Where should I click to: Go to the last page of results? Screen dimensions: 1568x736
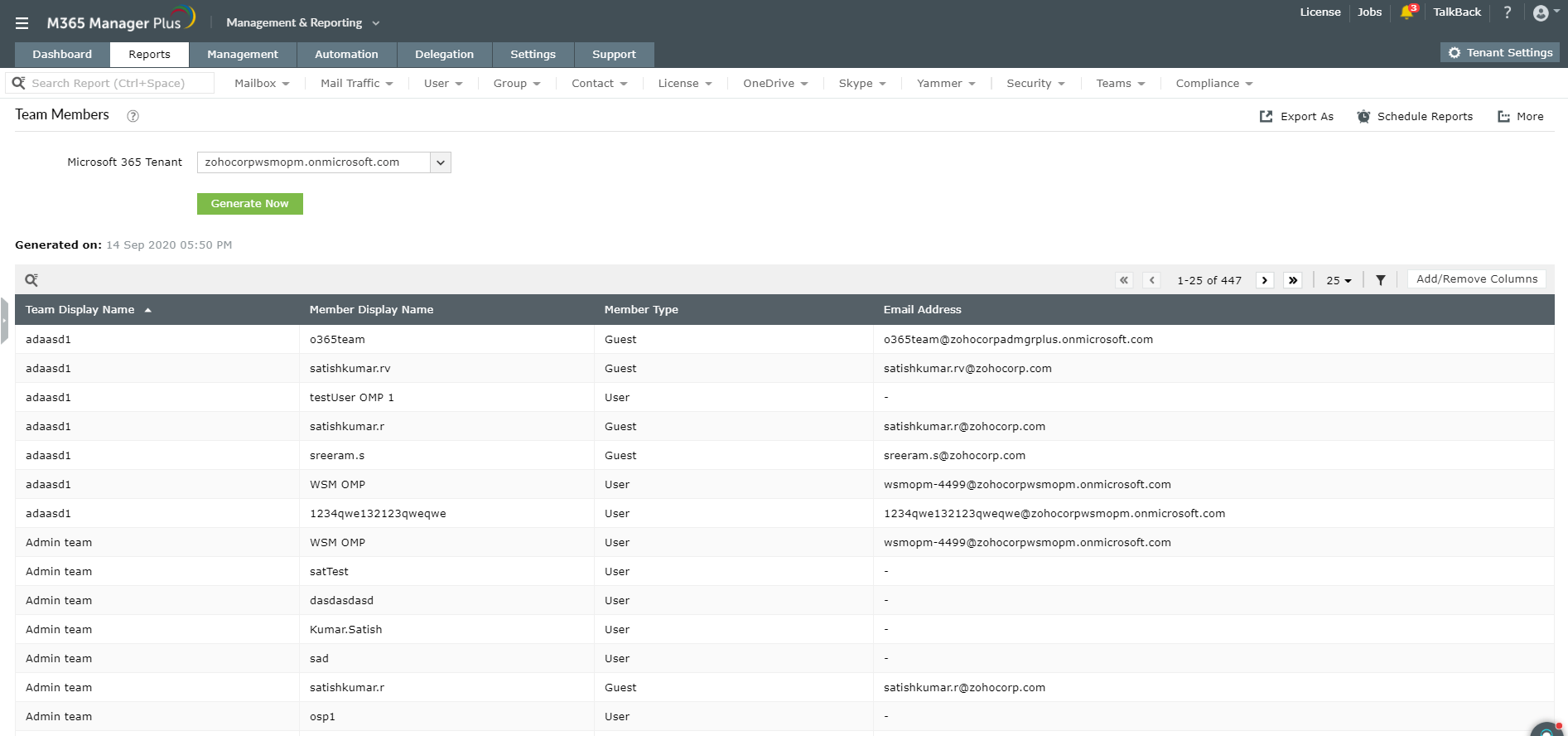click(x=1292, y=280)
